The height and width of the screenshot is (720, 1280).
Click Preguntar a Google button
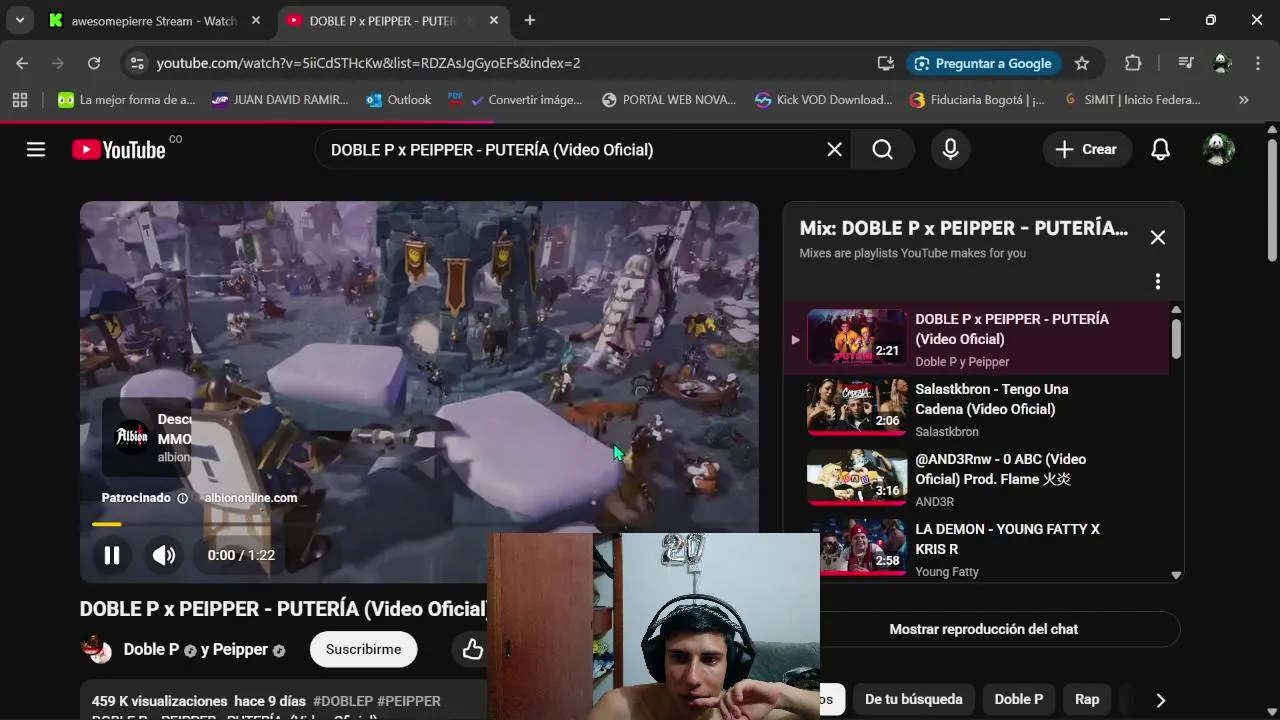[x=983, y=63]
